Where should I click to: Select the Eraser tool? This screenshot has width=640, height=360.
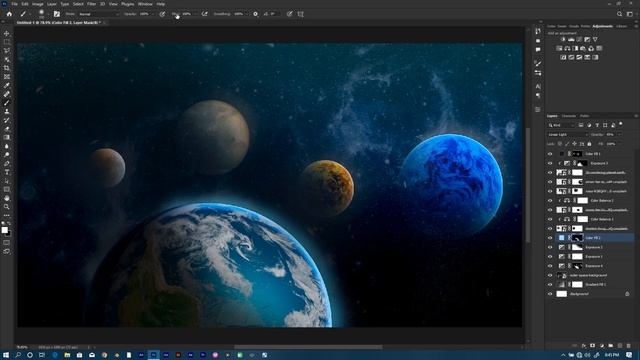tap(7, 129)
